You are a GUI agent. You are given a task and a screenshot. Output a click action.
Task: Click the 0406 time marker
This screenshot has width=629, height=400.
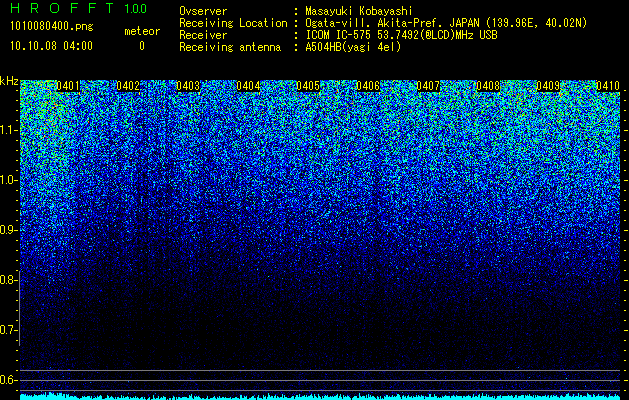368,86
